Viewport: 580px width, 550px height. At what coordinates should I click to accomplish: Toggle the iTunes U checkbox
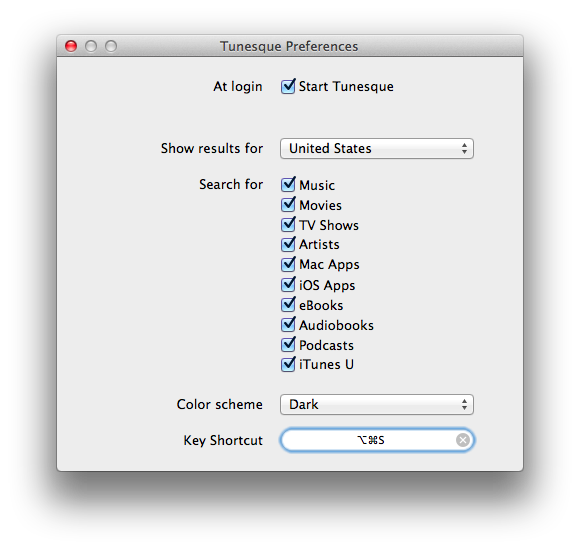point(288,364)
